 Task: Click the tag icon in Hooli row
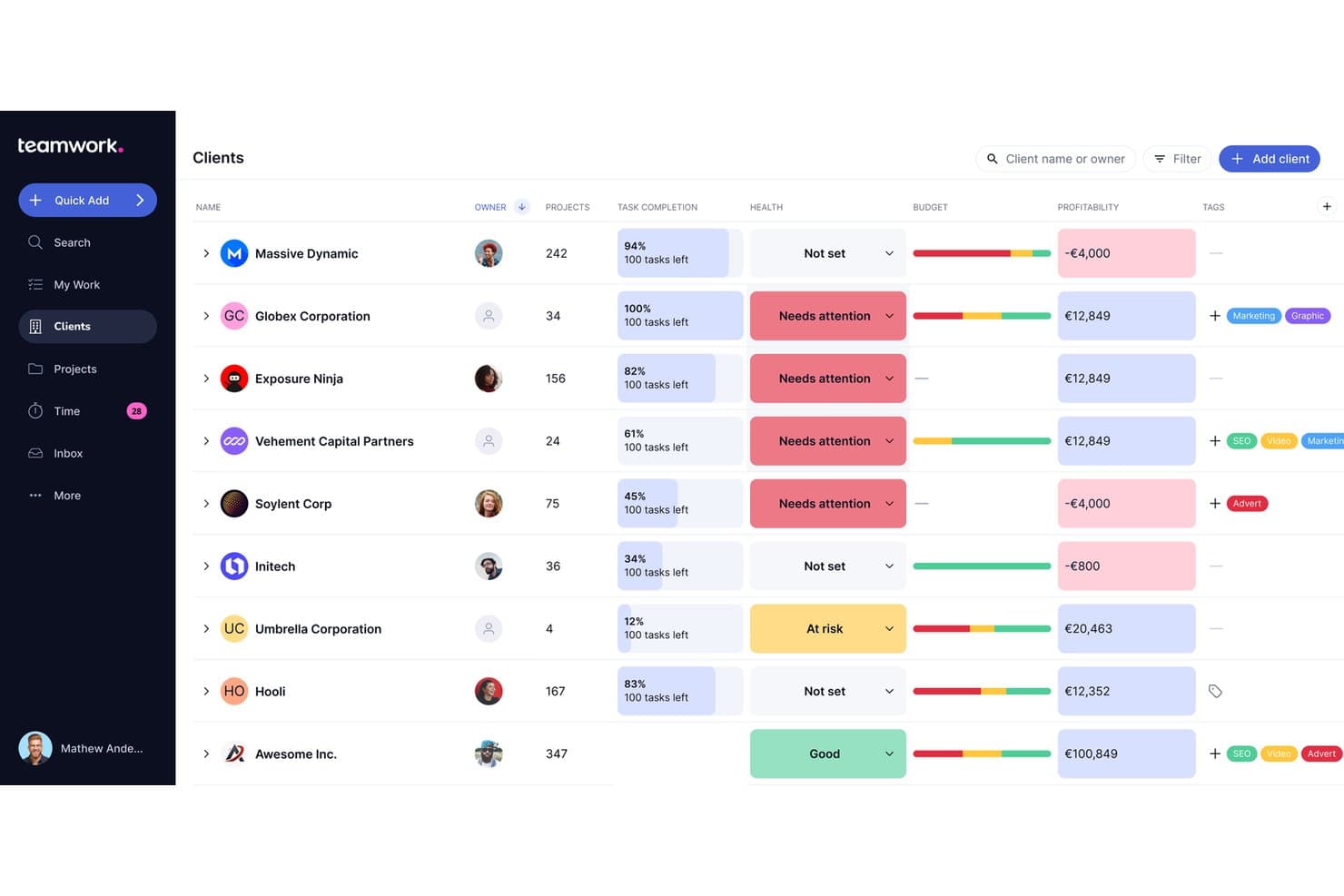1215,692
